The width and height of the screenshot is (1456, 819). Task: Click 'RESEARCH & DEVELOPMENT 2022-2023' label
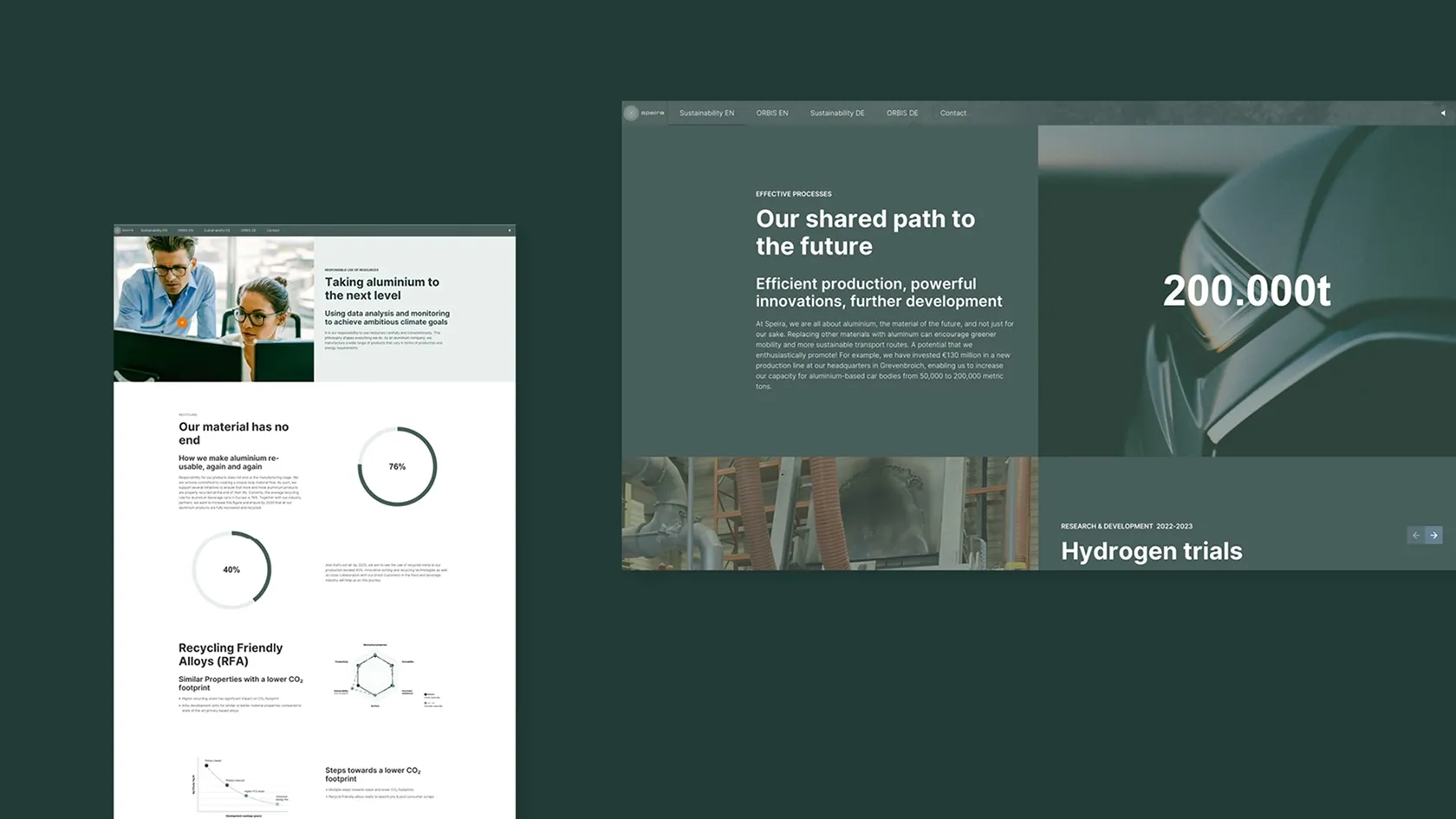tap(1127, 526)
